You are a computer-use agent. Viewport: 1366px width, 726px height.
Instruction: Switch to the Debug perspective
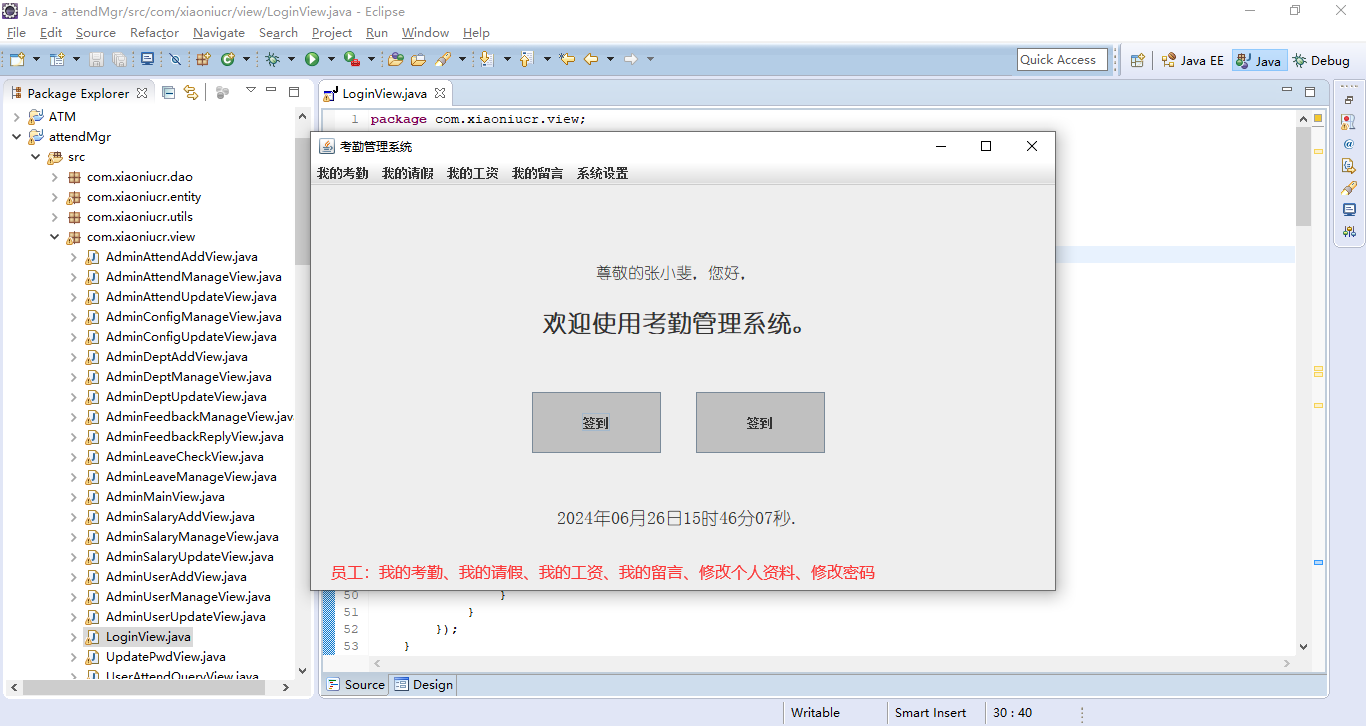1321,60
